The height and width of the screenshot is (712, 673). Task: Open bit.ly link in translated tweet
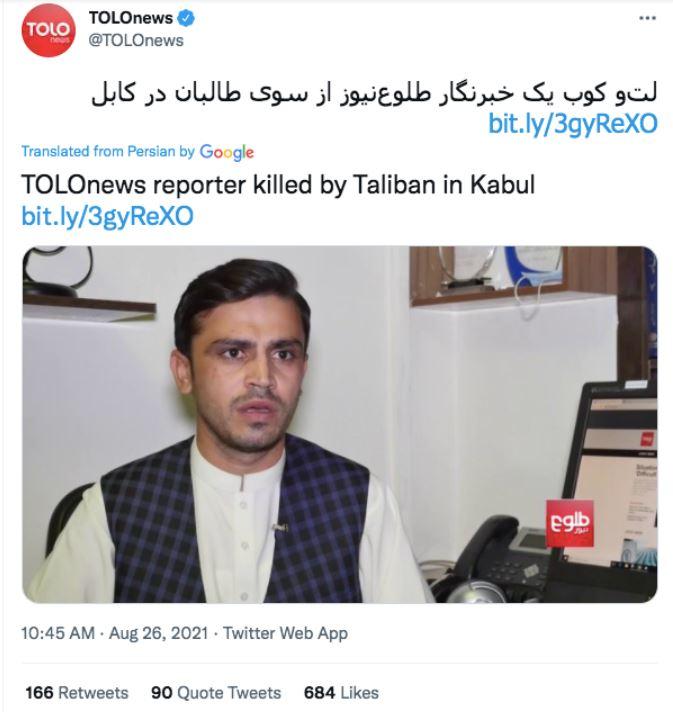(108, 216)
